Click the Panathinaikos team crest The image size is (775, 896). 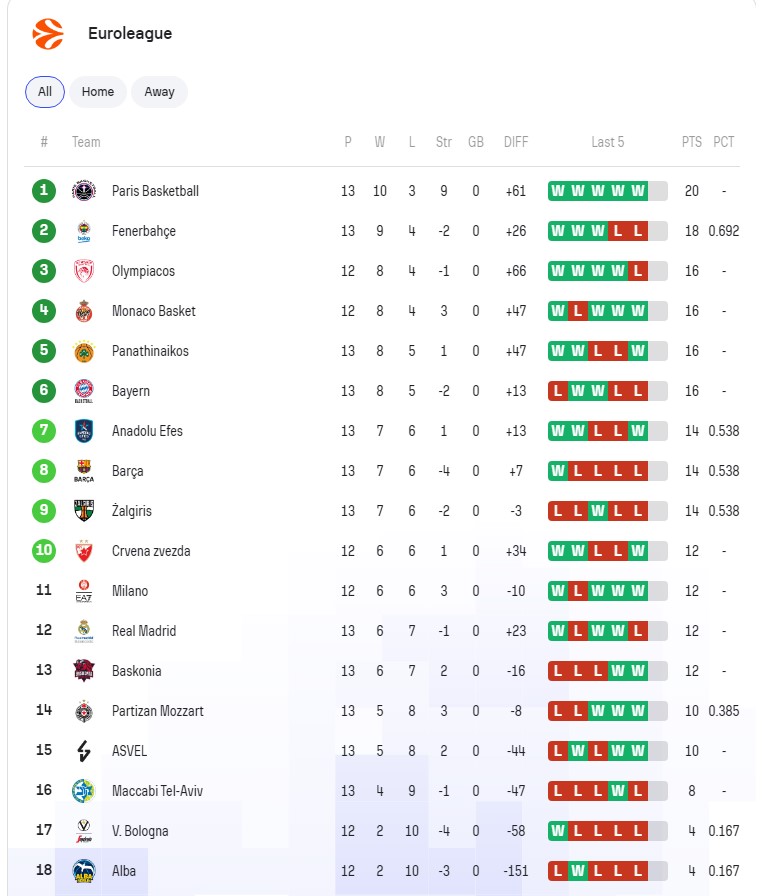[x=84, y=351]
